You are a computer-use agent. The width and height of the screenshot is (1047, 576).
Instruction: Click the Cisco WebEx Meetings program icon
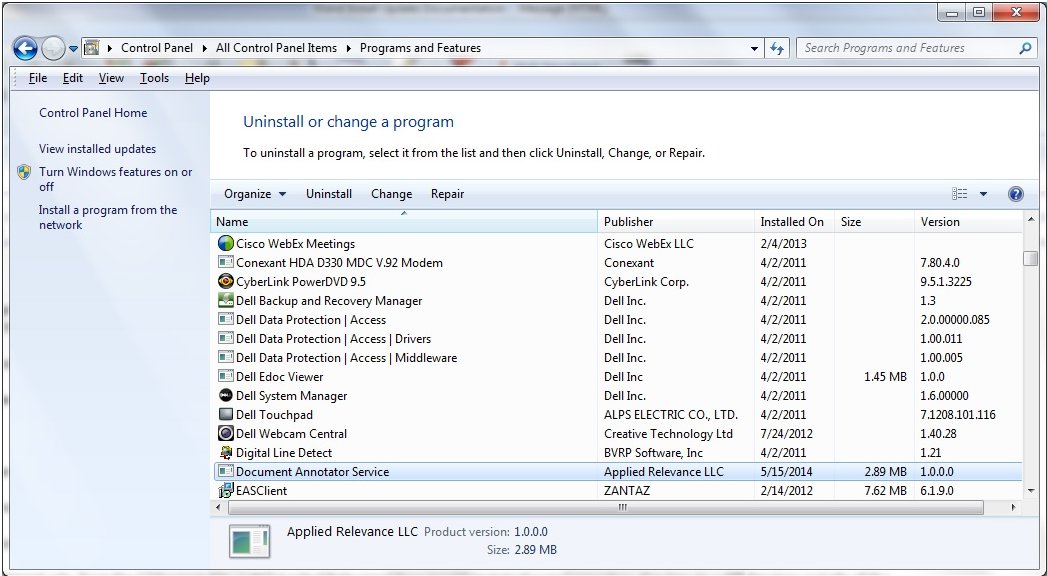coord(226,244)
